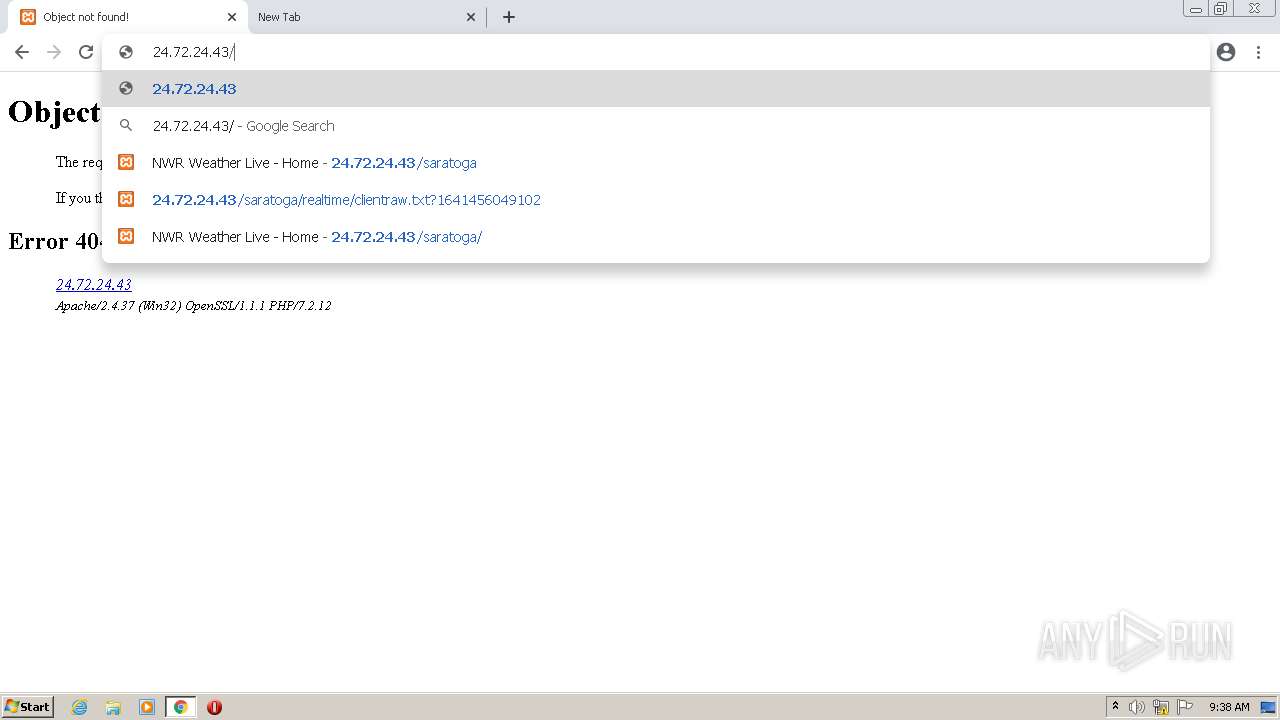Click XAMPP icon of /saratoga suggestion

[126, 163]
